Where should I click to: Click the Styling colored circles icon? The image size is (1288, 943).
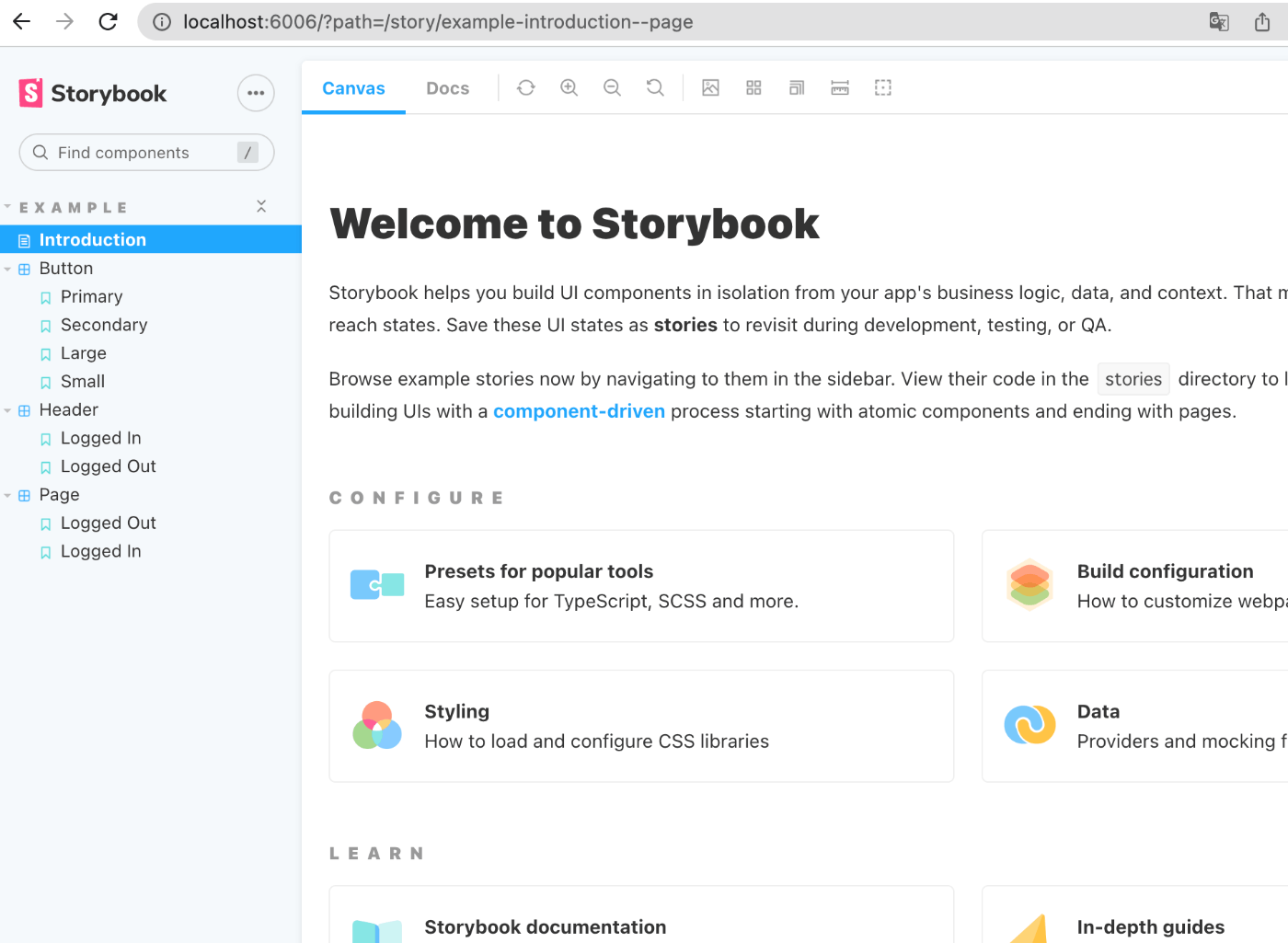pyautogui.click(x=377, y=725)
